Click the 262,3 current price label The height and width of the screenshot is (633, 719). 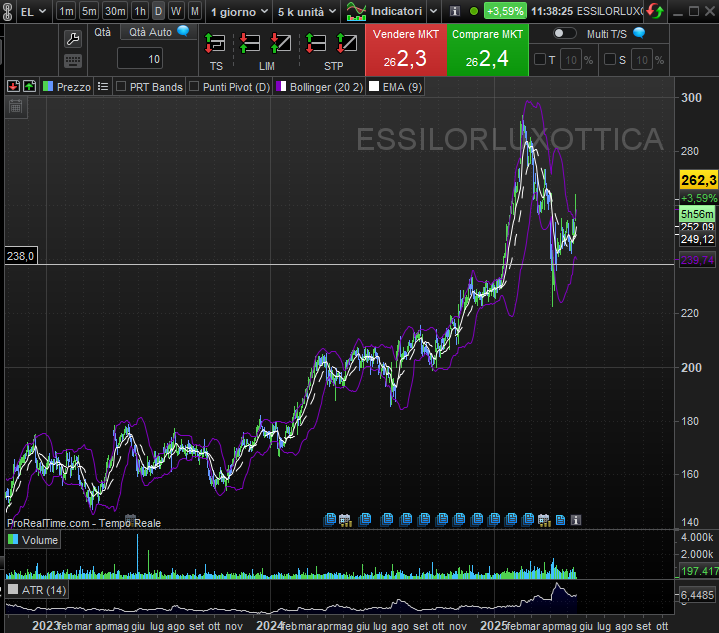click(x=698, y=180)
